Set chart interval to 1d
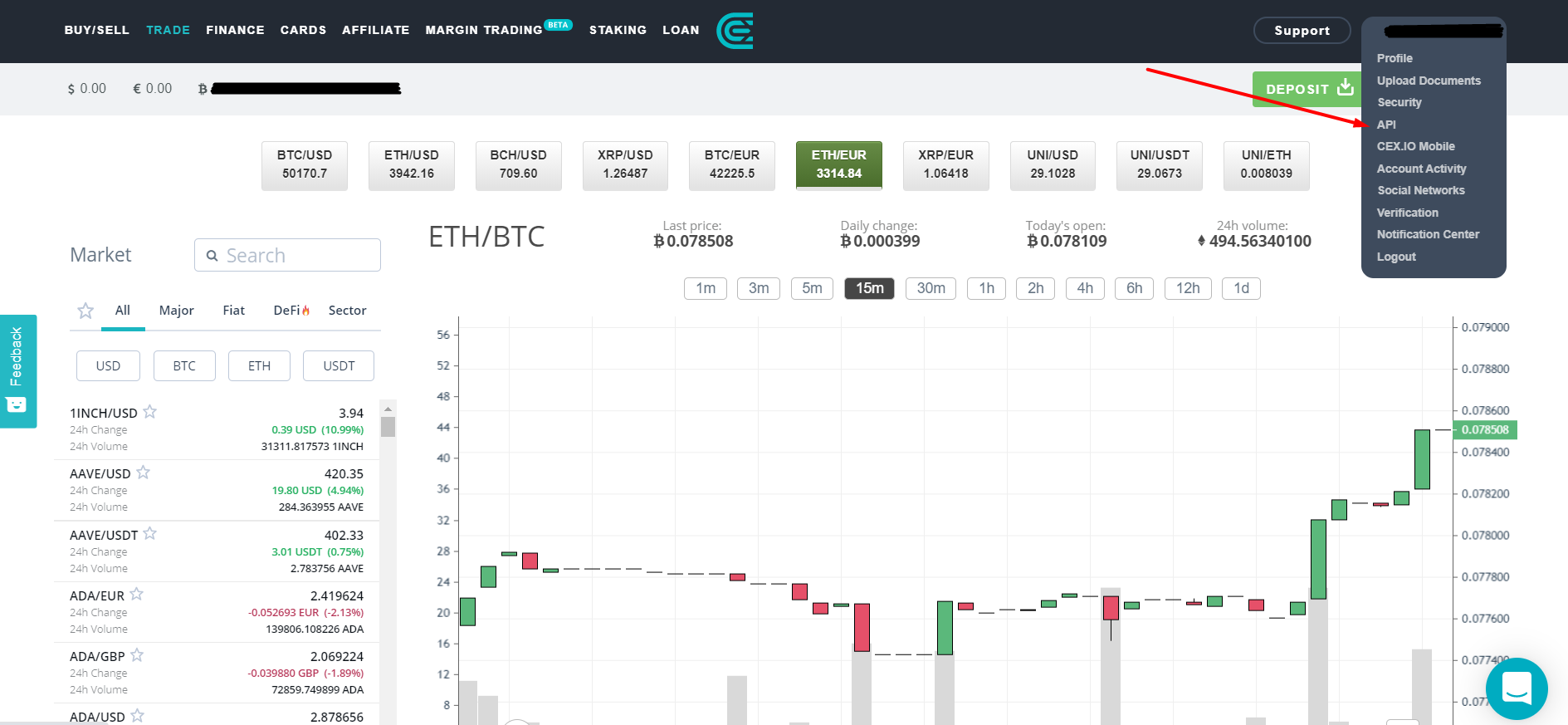This screenshot has width=1568, height=725. (x=1241, y=288)
